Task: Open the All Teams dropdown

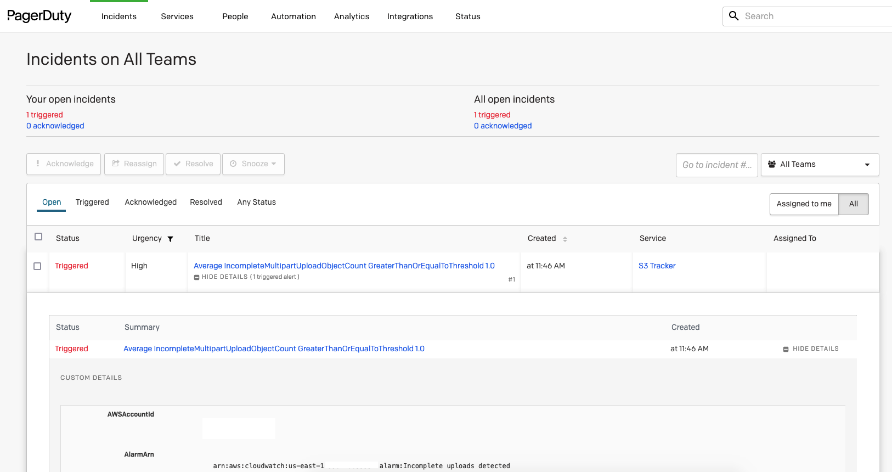Action: 820,164
